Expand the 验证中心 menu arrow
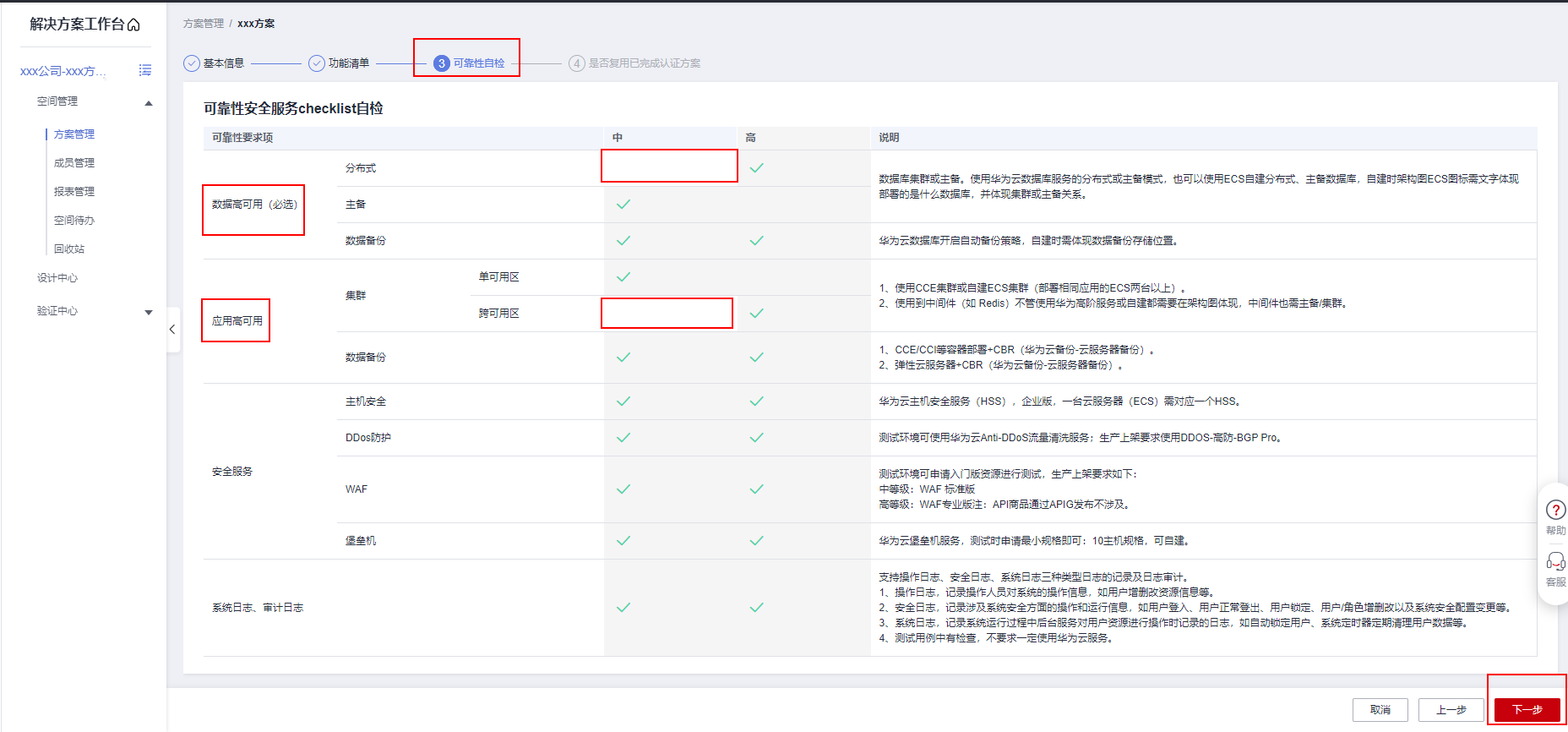 tap(149, 312)
